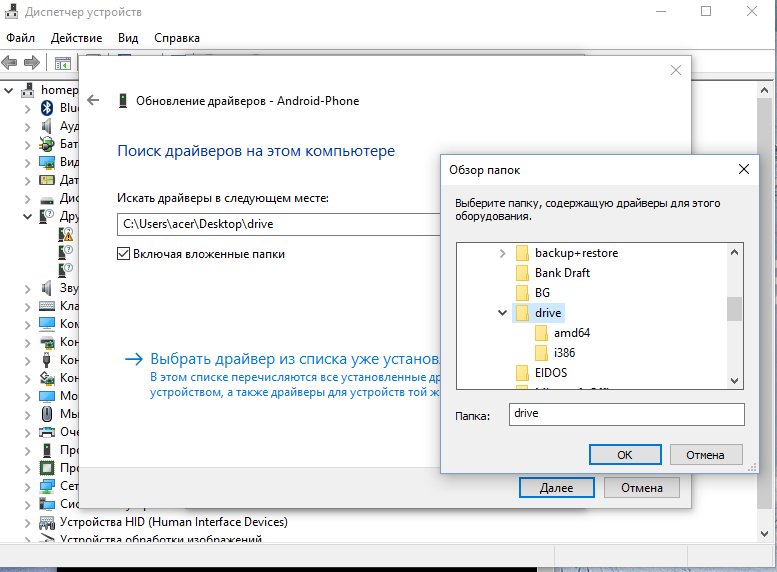This screenshot has width=777, height=572.
Task: Click the folder tree vertical scrollbar thumb
Action: tap(734, 308)
